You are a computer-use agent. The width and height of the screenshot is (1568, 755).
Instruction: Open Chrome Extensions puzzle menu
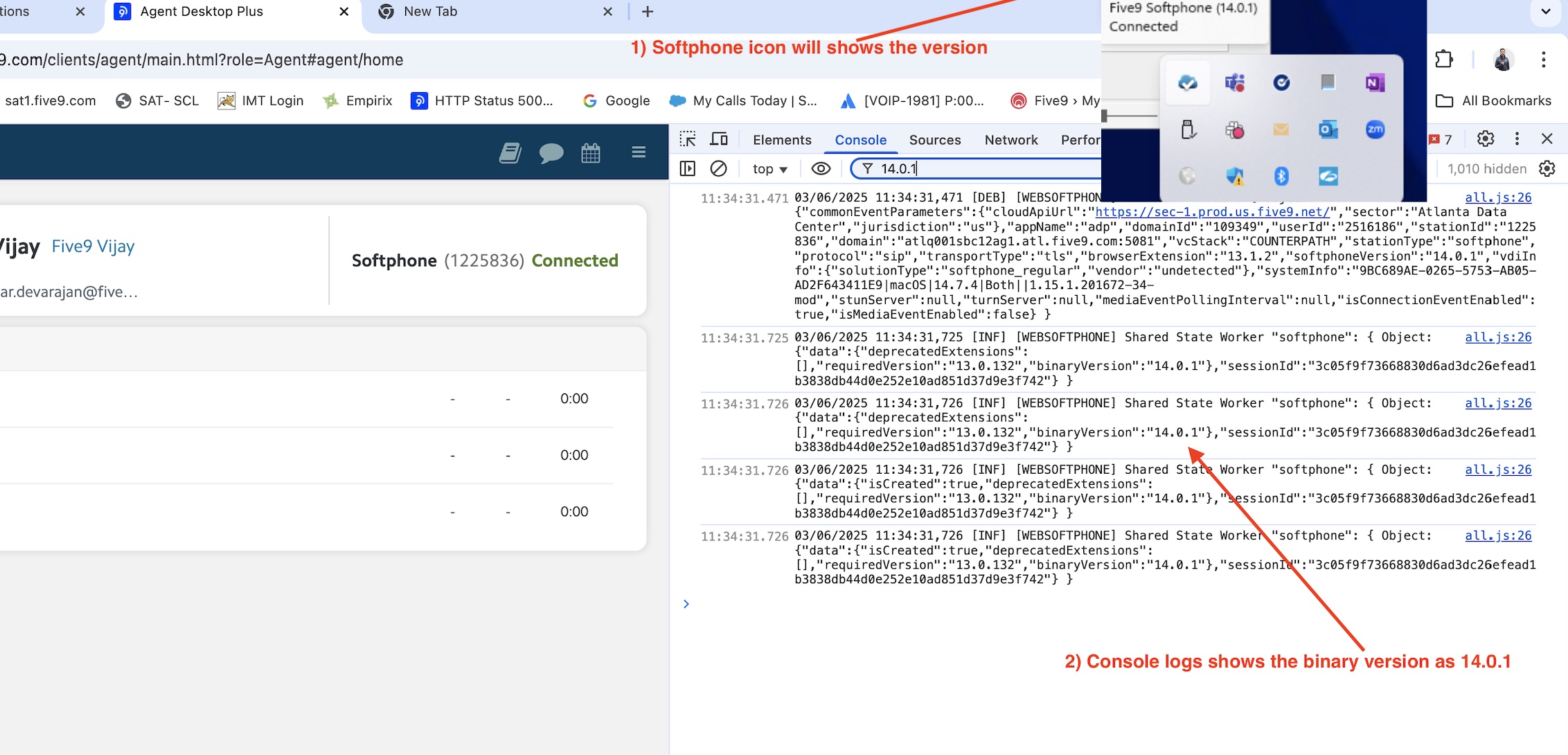click(1444, 60)
